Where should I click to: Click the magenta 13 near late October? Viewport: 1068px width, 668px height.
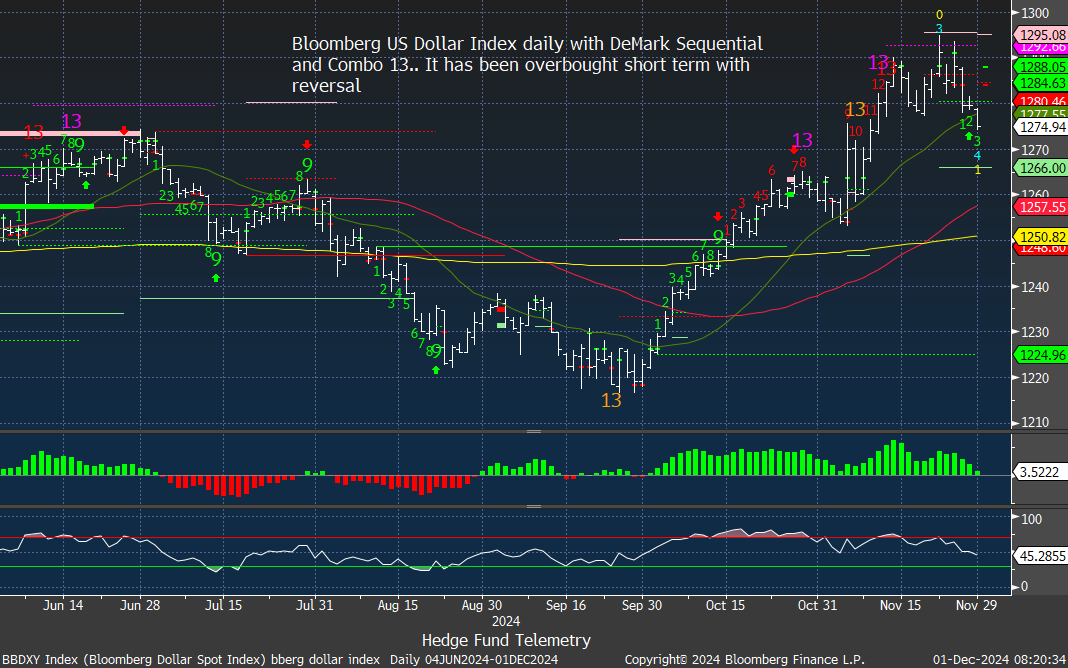(802, 140)
